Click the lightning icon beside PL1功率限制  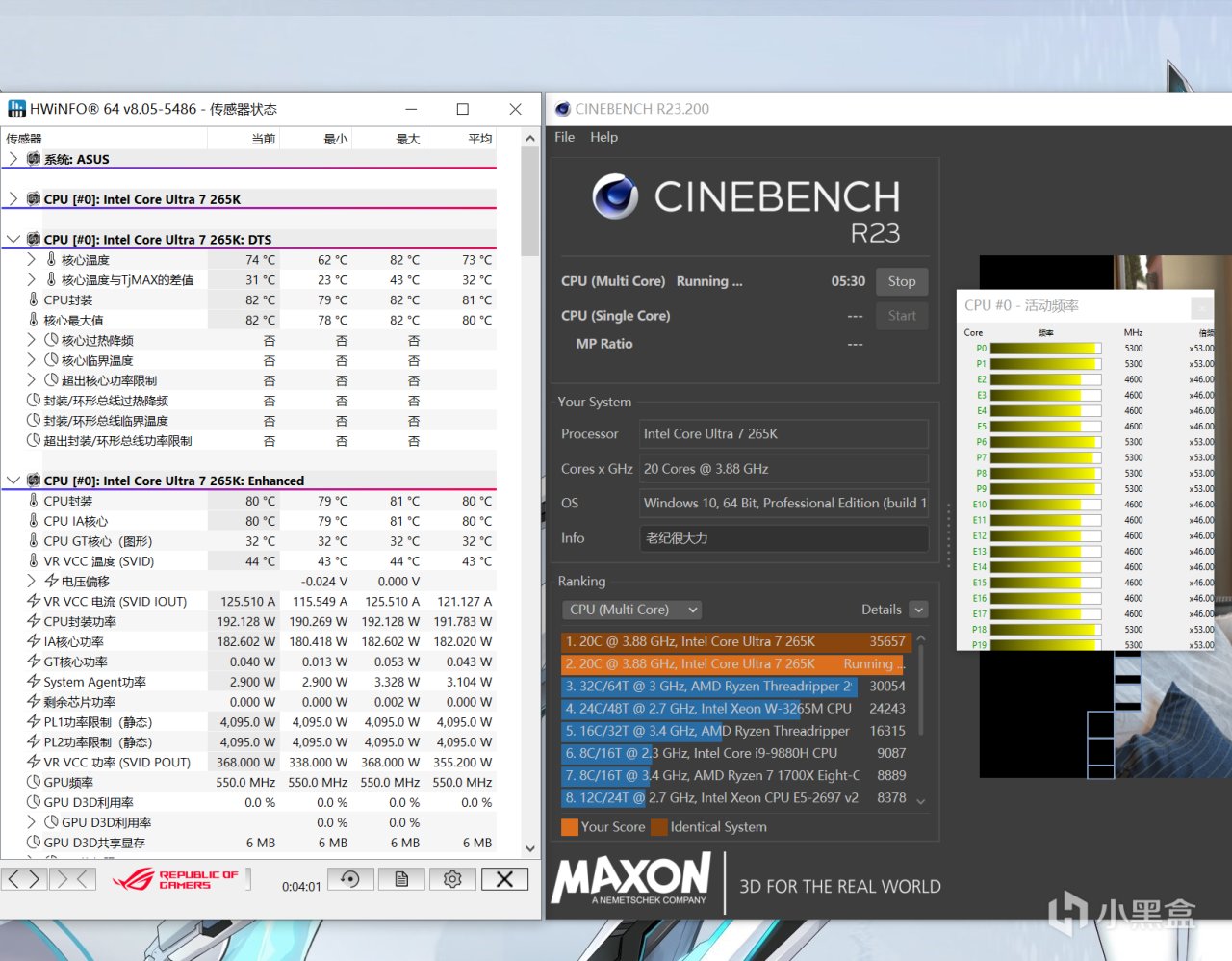point(34,722)
